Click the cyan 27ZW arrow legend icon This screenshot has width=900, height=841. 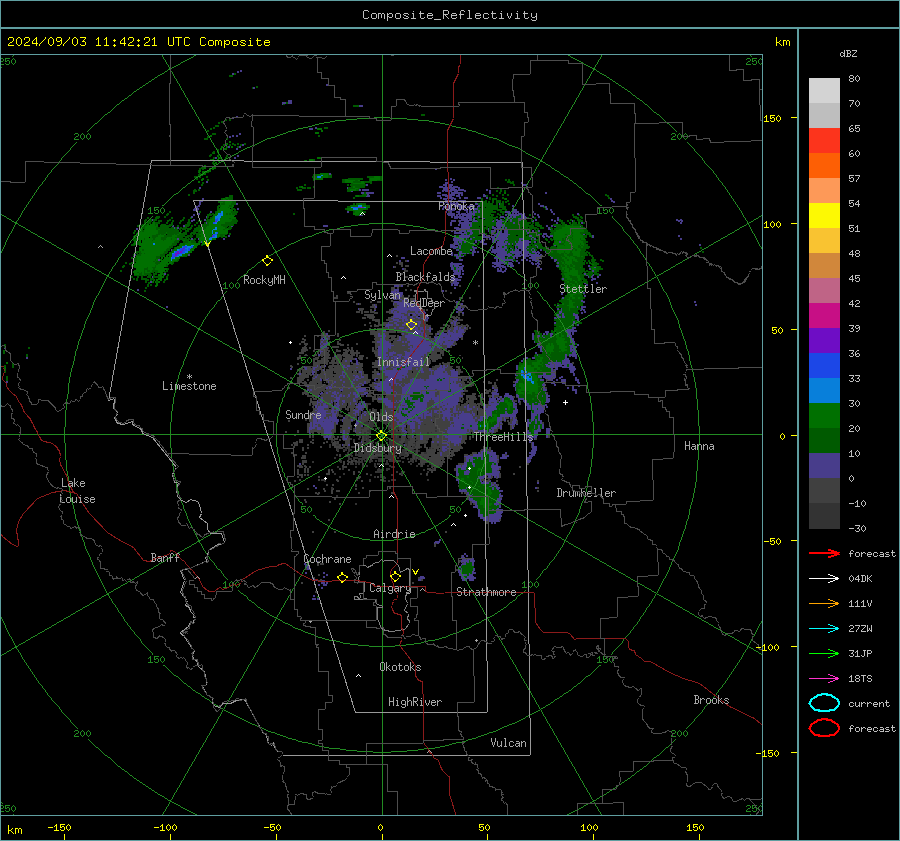tap(824, 629)
